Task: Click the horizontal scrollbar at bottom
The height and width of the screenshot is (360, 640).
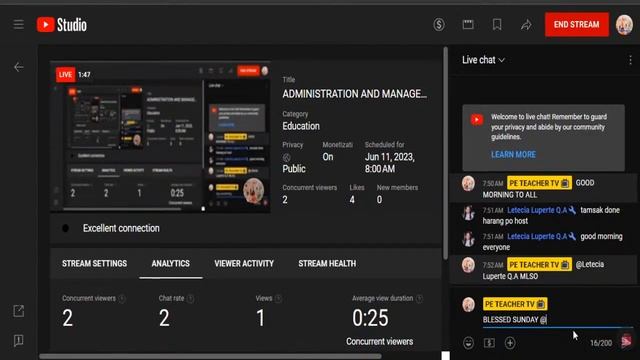Action: coord(210,356)
